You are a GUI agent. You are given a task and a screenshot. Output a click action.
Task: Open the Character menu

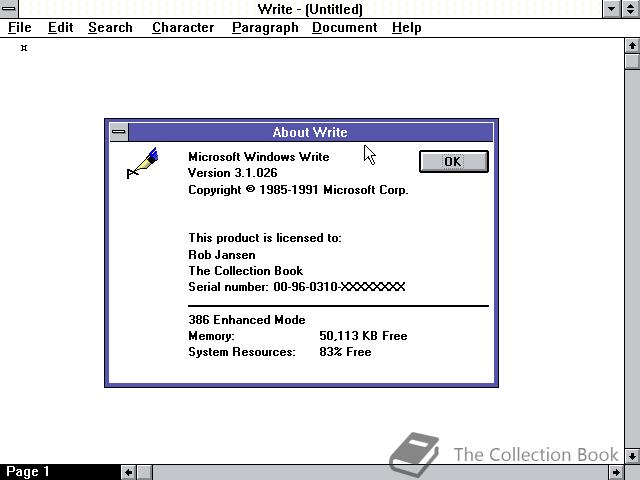pyautogui.click(x=183, y=27)
